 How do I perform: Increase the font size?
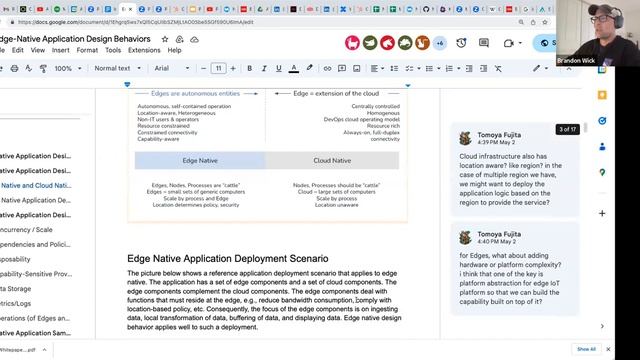tap(233, 68)
